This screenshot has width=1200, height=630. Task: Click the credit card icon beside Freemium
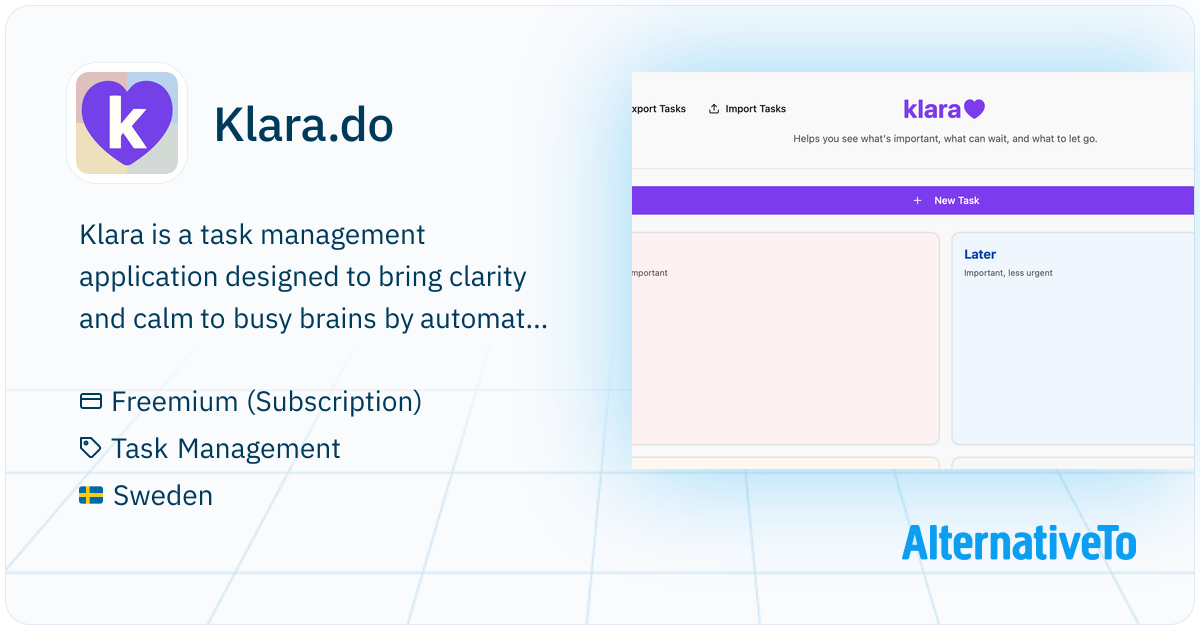click(x=91, y=402)
